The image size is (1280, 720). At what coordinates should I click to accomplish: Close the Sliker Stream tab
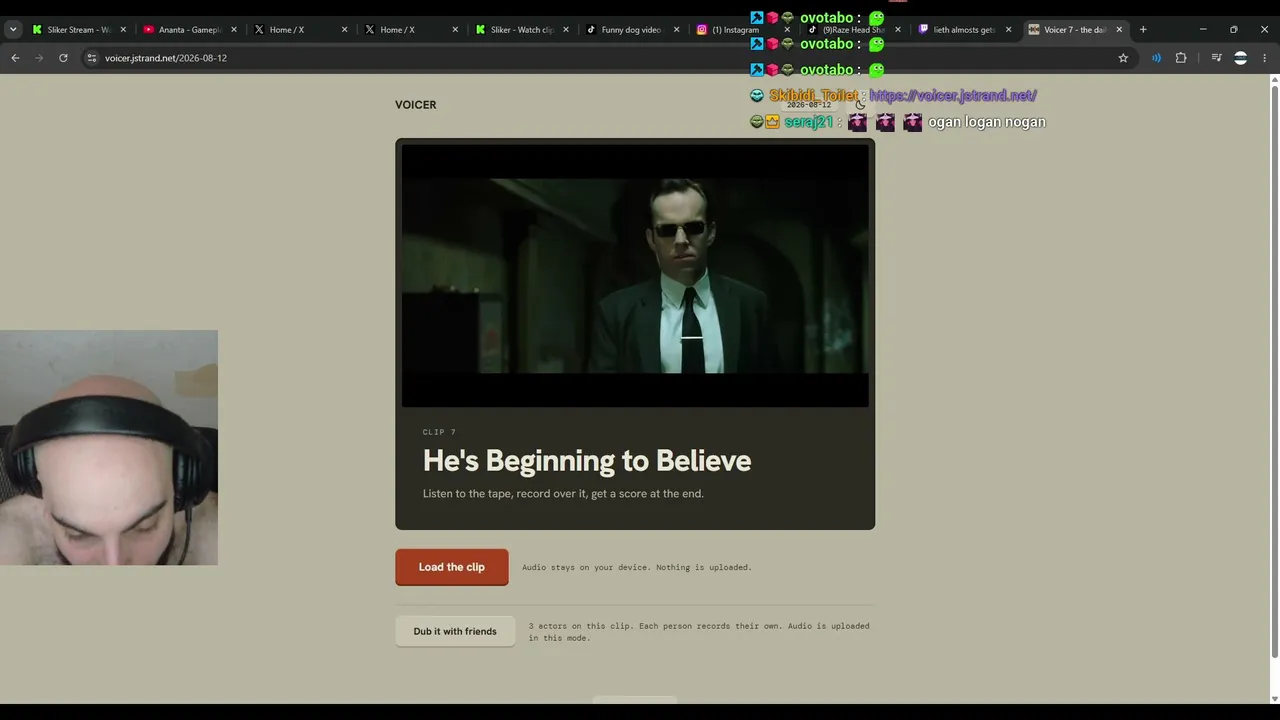coord(123,30)
